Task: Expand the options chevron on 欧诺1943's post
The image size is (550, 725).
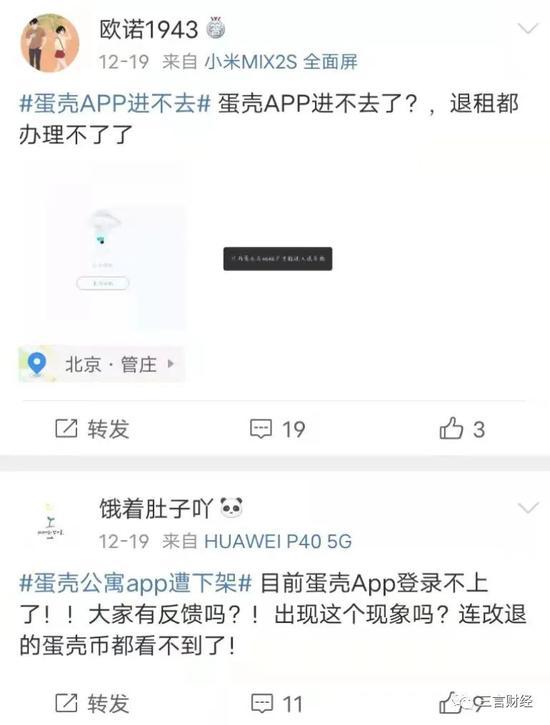Action: click(528, 29)
